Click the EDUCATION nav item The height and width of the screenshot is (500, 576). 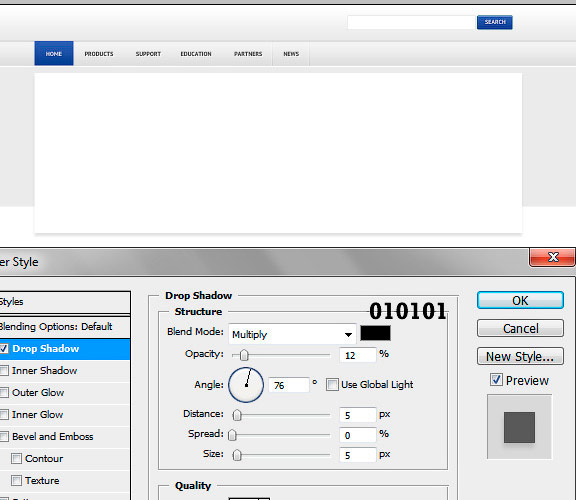(196, 54)
